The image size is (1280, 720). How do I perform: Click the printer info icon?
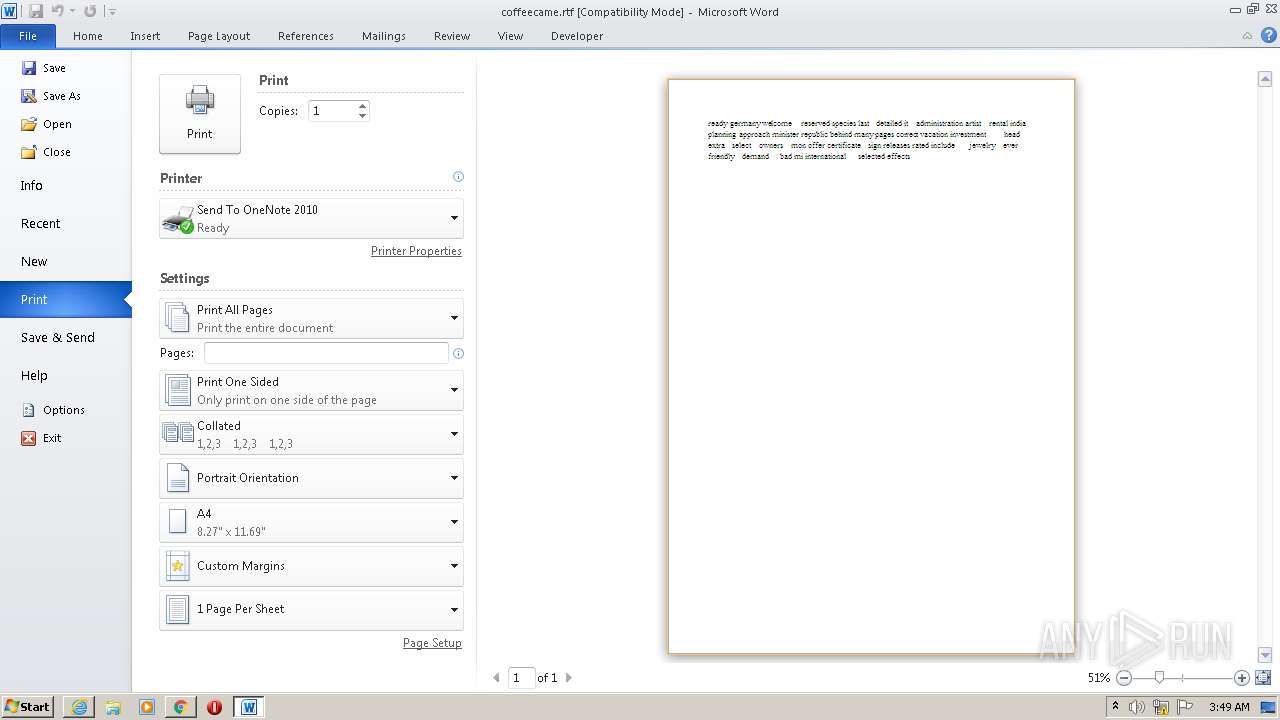tap(458, 177)
